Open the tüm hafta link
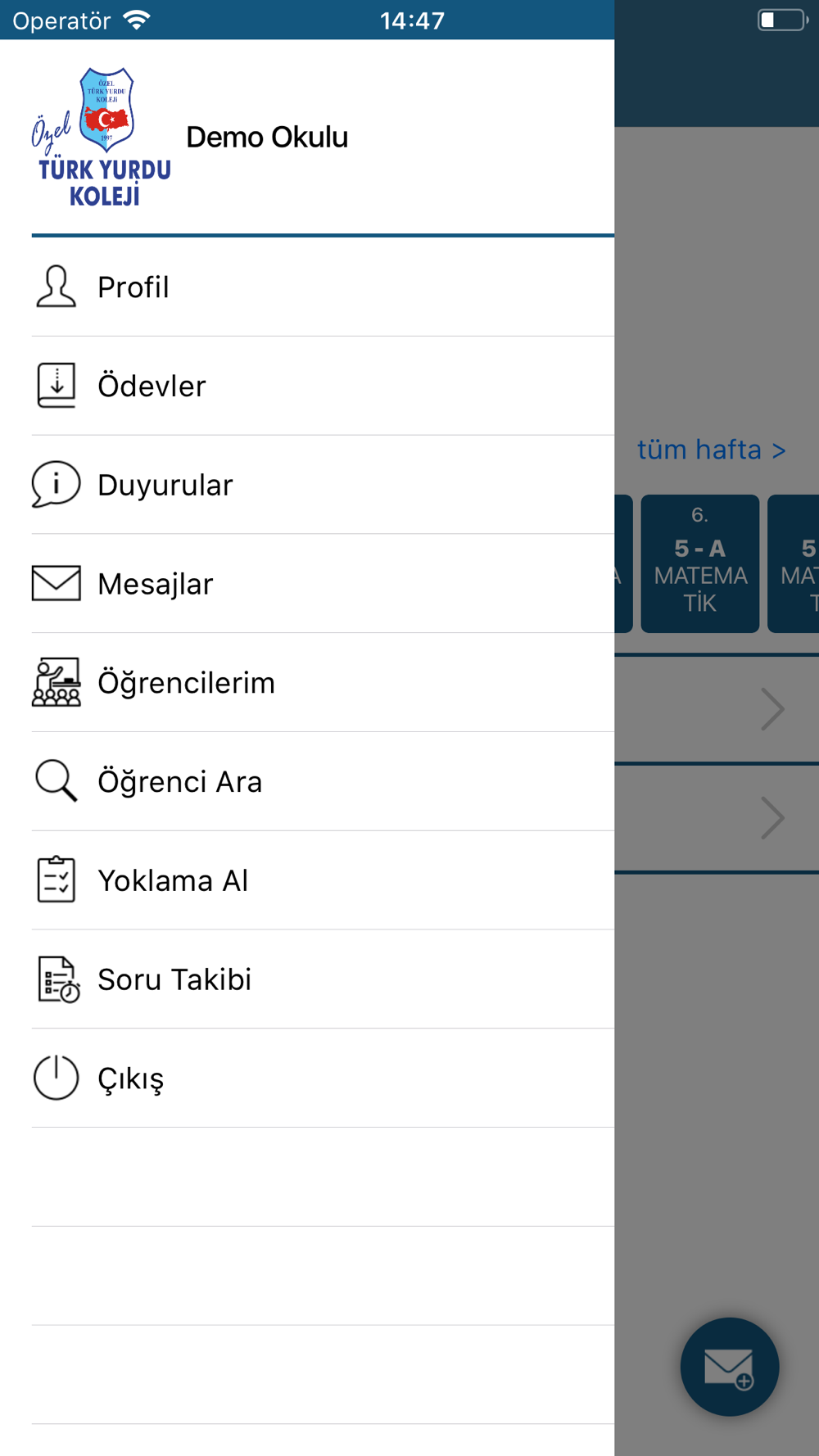This screenshot has height=1456, width=819. pos(711,450)
